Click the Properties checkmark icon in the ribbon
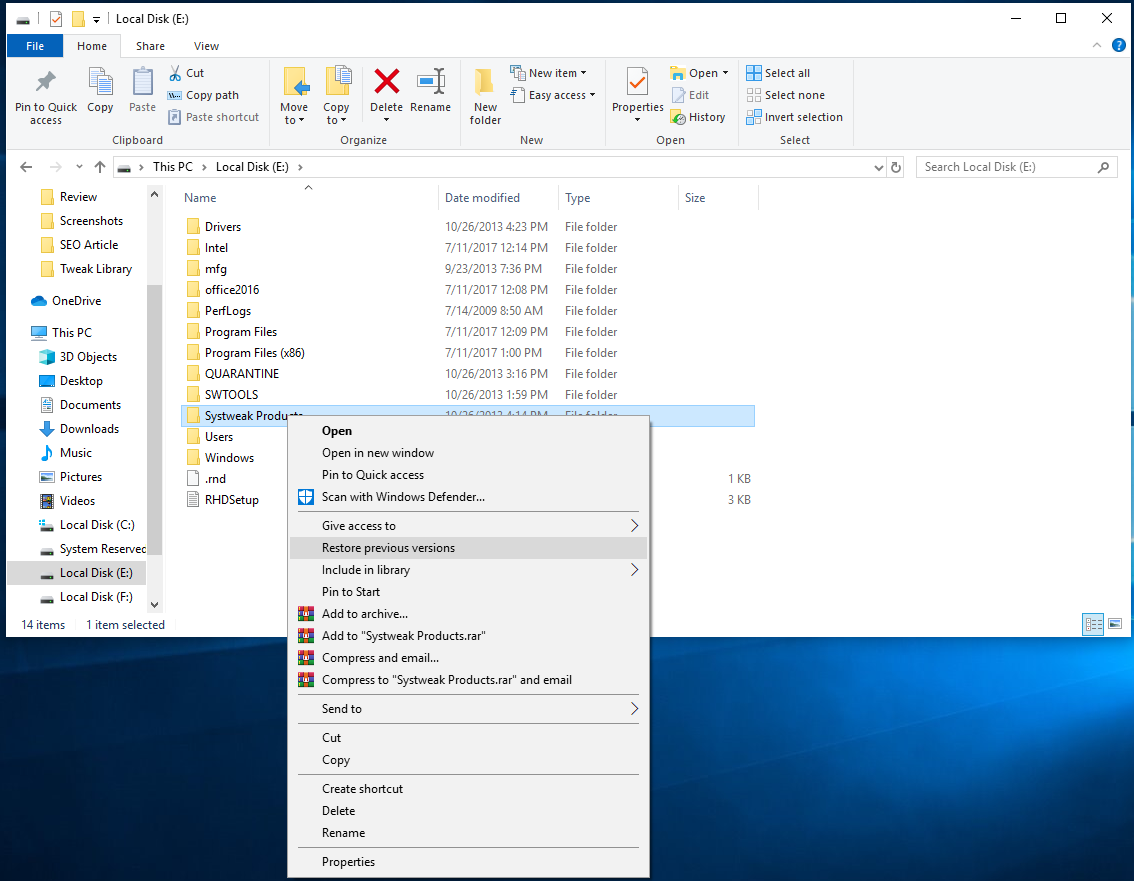The height and width of the screenshot is (881, 1134). [x=637, y=81]
